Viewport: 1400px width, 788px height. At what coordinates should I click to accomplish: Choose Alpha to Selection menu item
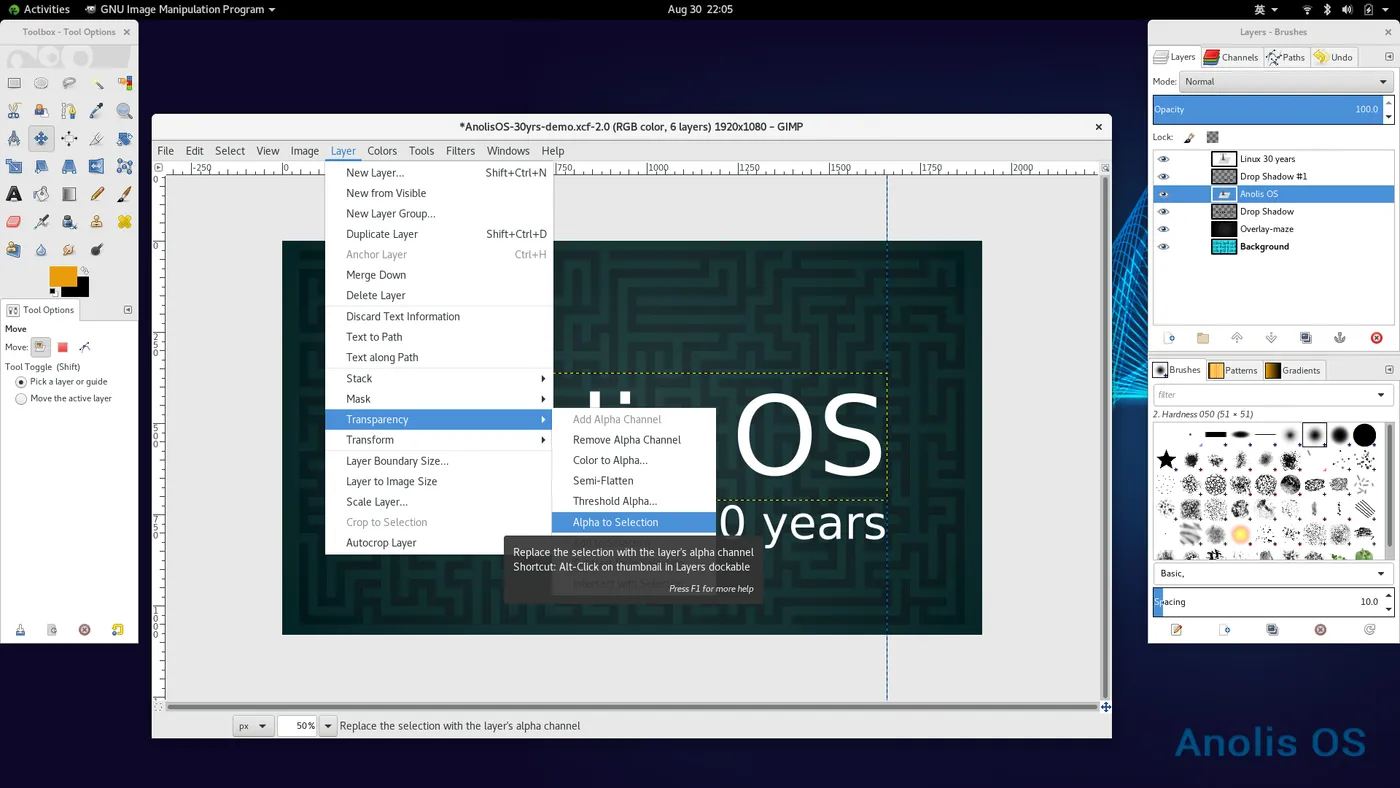pos(634,522)
